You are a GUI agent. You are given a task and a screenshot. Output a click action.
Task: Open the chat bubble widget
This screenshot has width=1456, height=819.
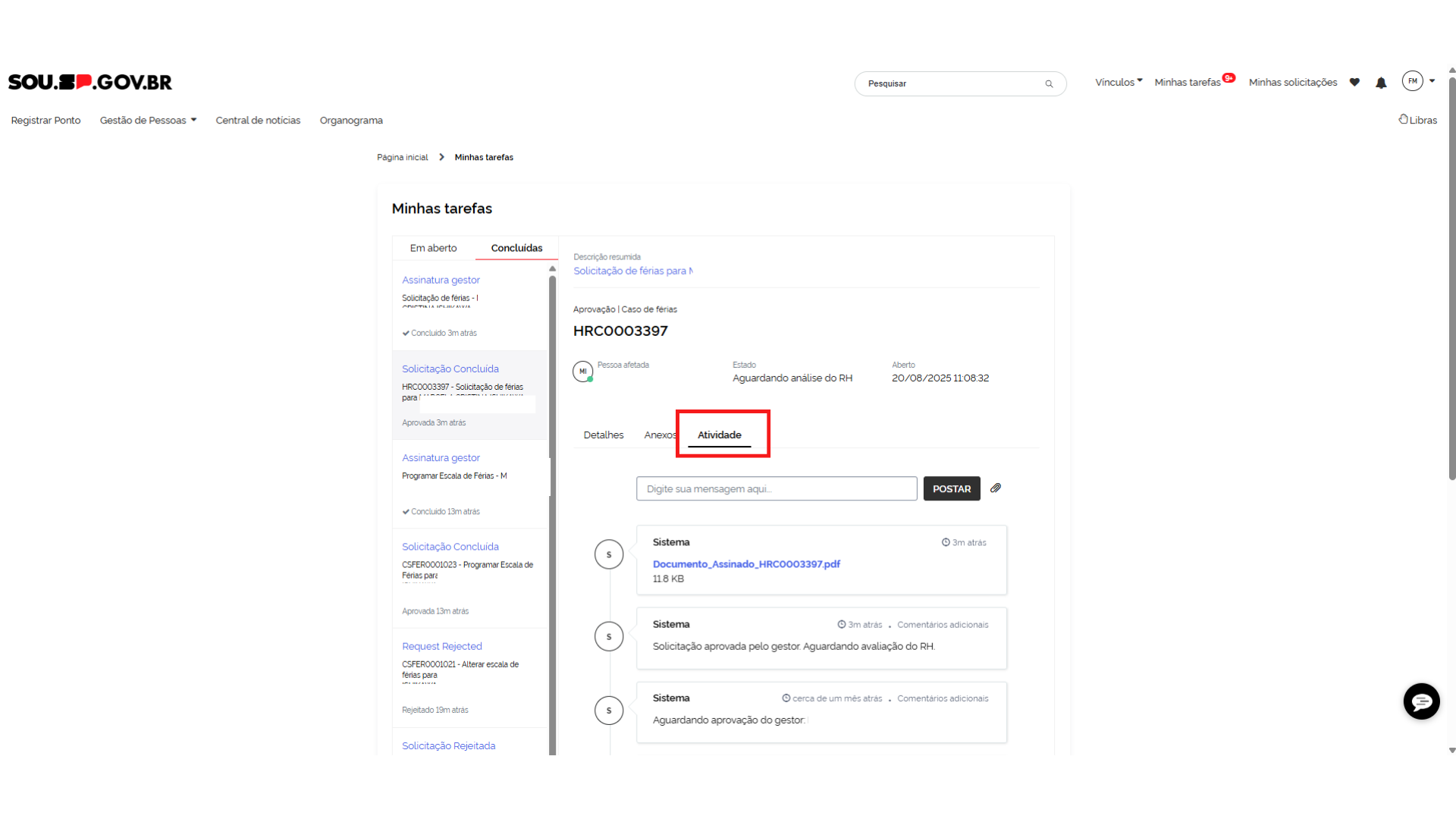pyautogui.click(x=1421, y=701)
